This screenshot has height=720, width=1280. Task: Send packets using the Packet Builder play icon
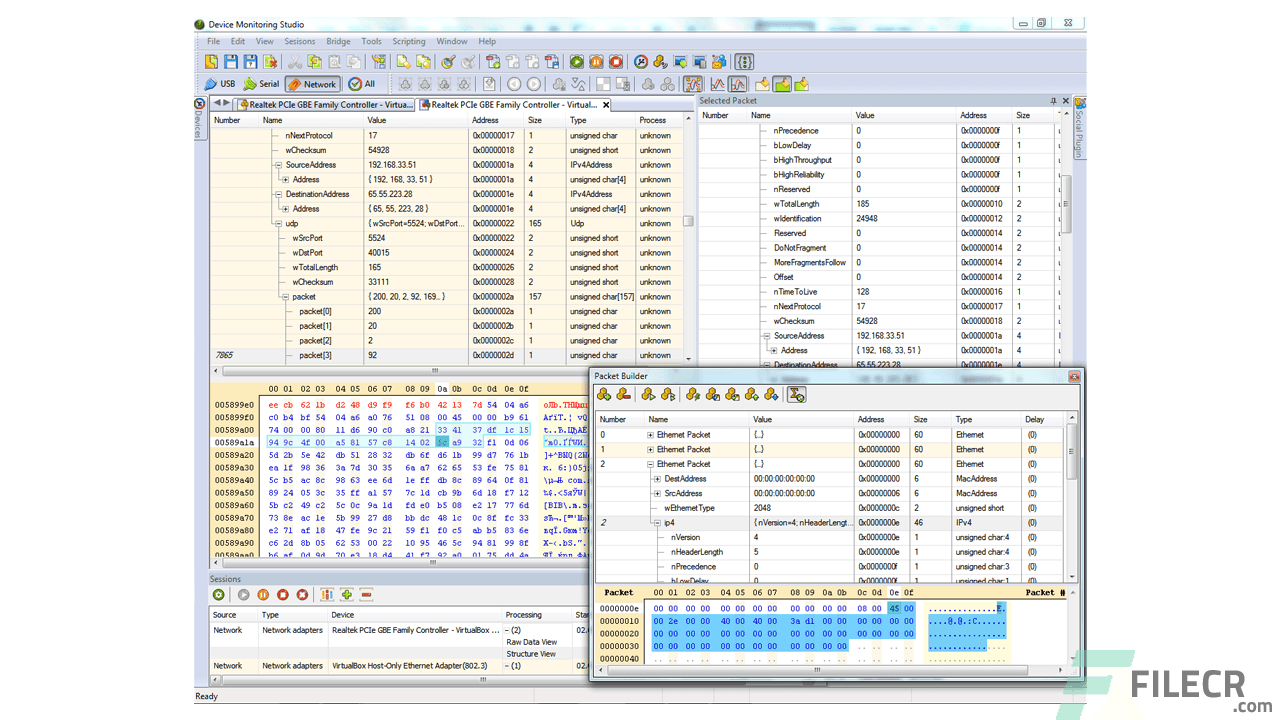tap(647, 394)
